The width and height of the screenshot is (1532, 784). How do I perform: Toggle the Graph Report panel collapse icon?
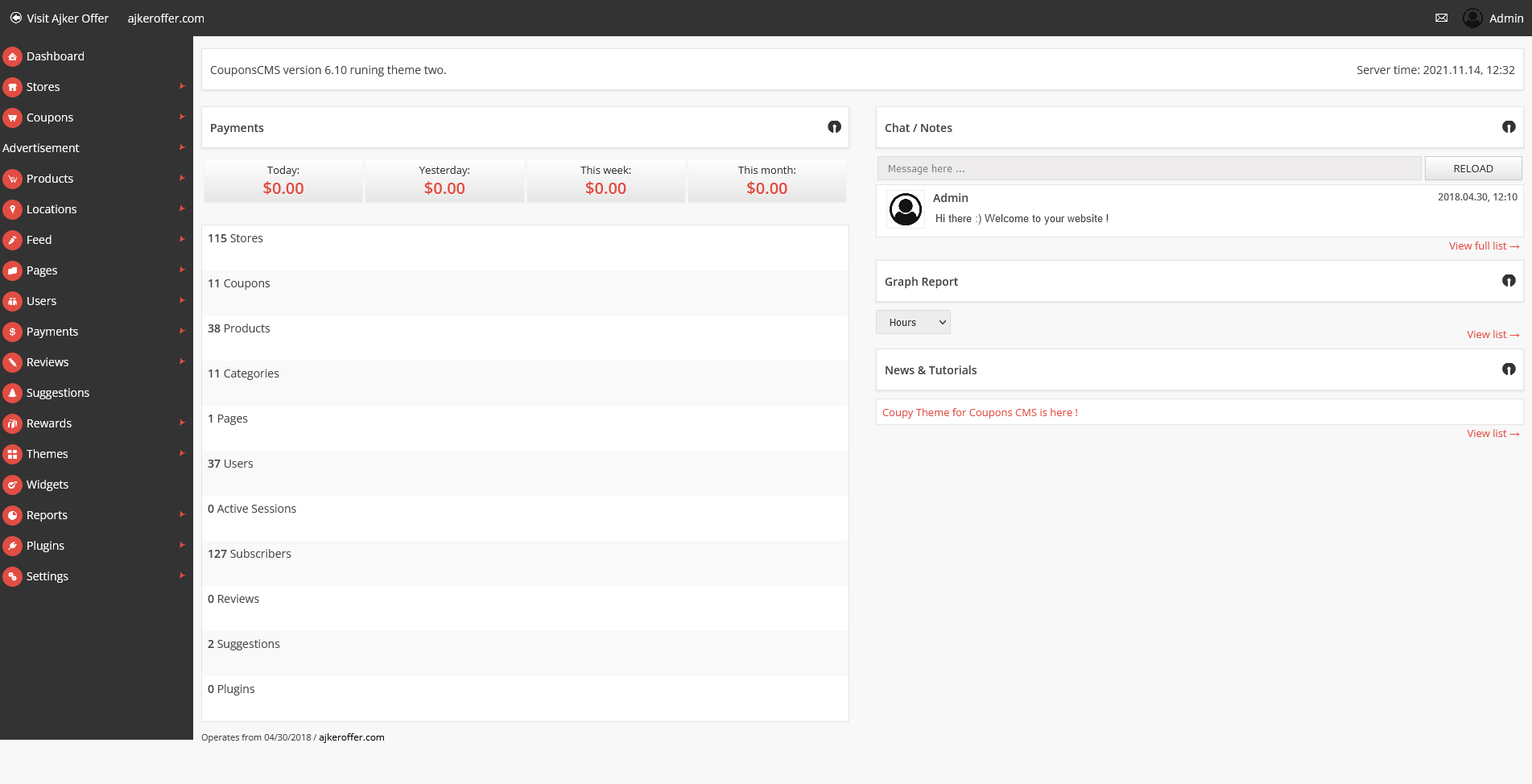(x=1509, y=281)
